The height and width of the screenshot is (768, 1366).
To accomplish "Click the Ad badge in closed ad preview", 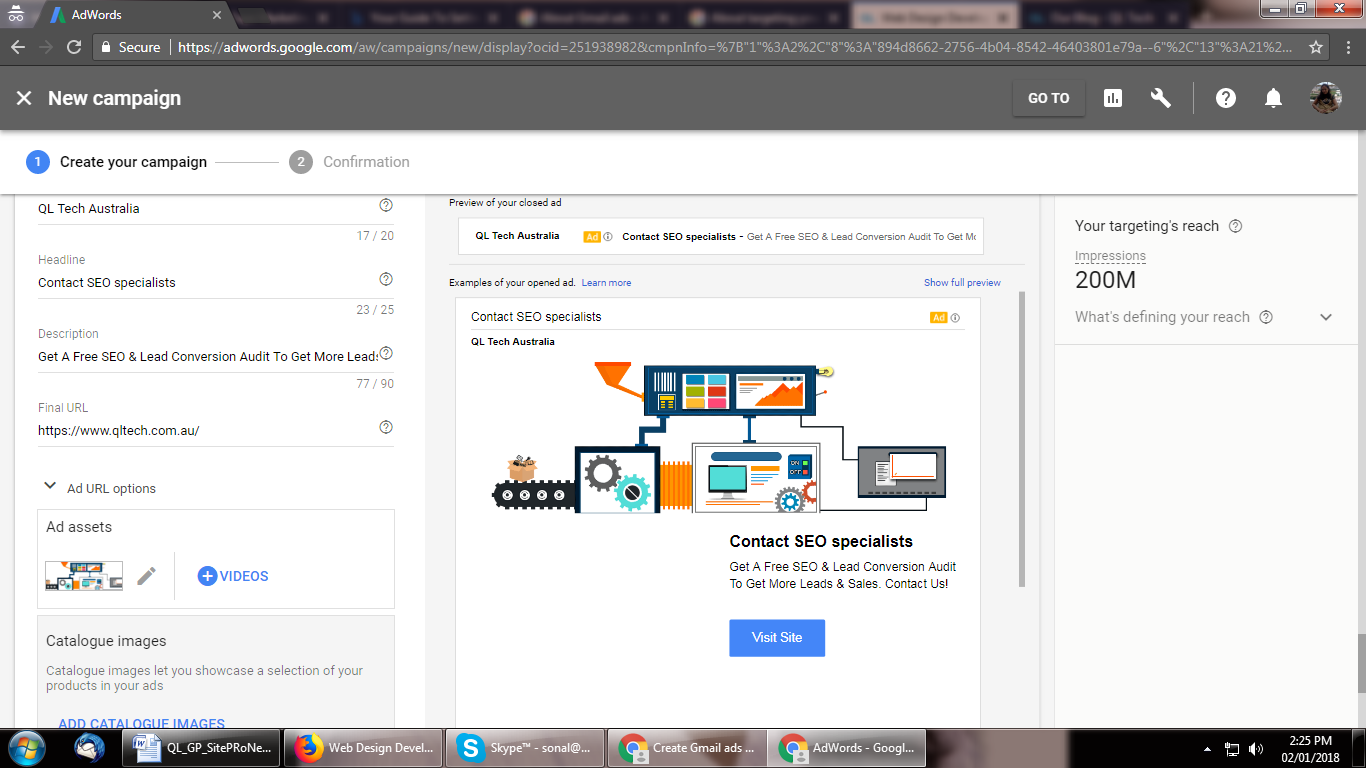I will 592,237.
